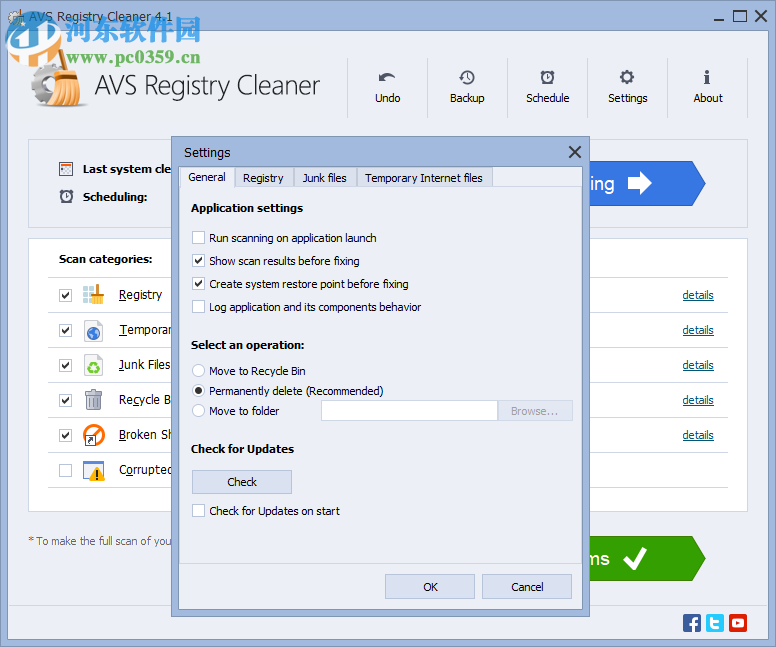Open details link for Junk Files row
The width and height of the screenshot is (776, 647).
pos(698,365)
